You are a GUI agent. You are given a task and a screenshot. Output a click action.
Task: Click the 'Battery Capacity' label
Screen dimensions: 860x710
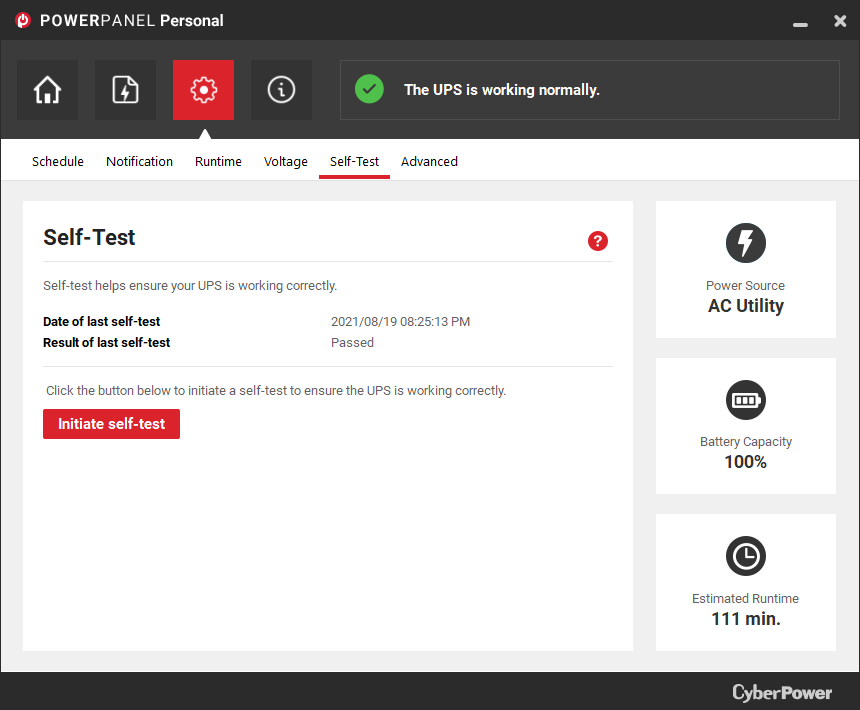pos(746,442)
